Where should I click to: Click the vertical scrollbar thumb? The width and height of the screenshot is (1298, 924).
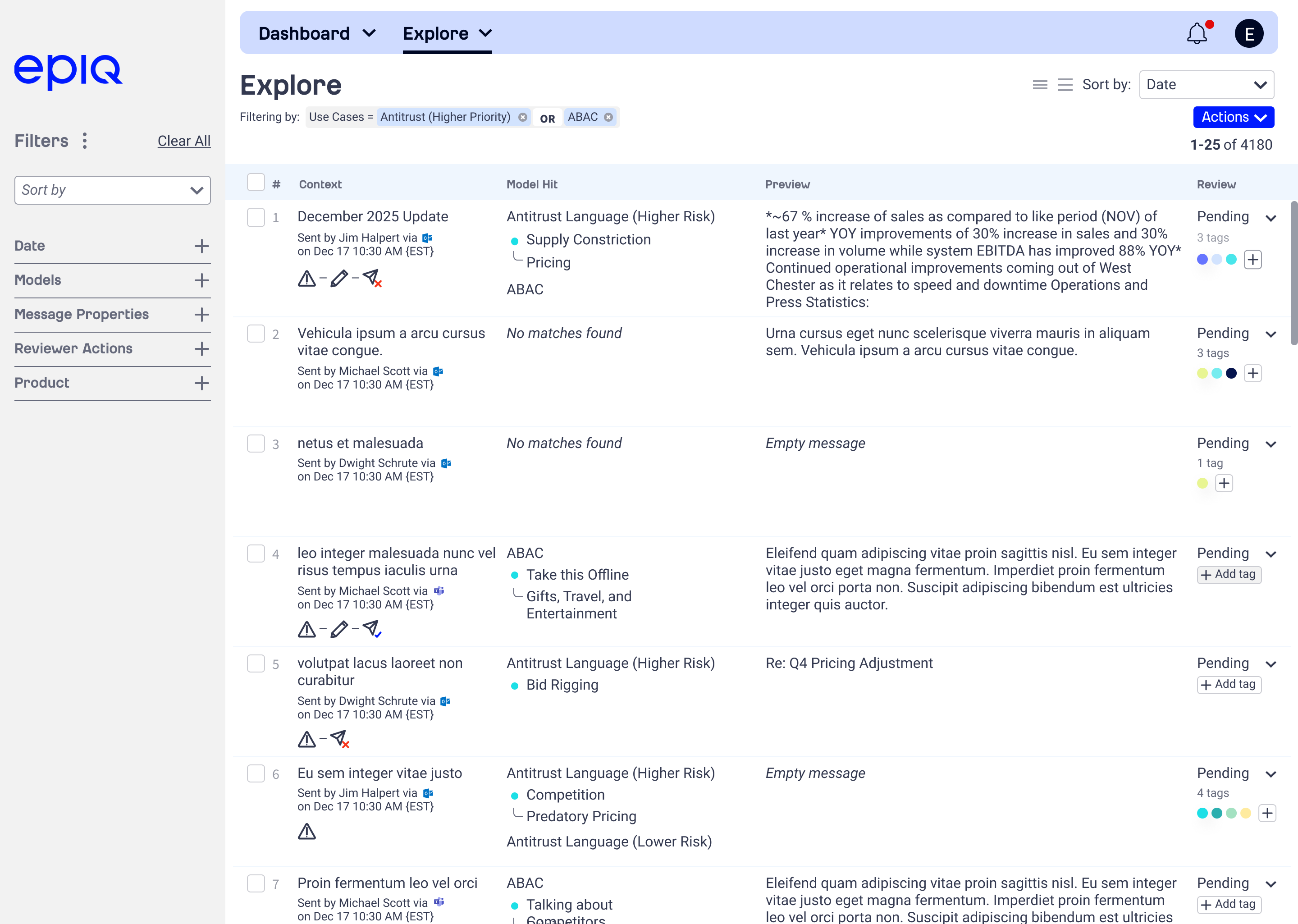click(1293, 273)
